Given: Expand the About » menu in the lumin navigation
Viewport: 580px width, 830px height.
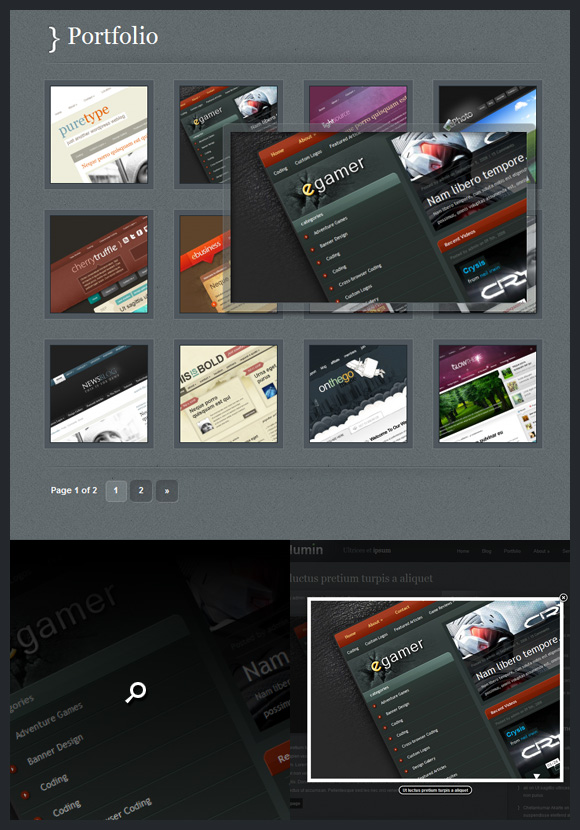Looking at the screenshot, I should [x=541, y=551].
